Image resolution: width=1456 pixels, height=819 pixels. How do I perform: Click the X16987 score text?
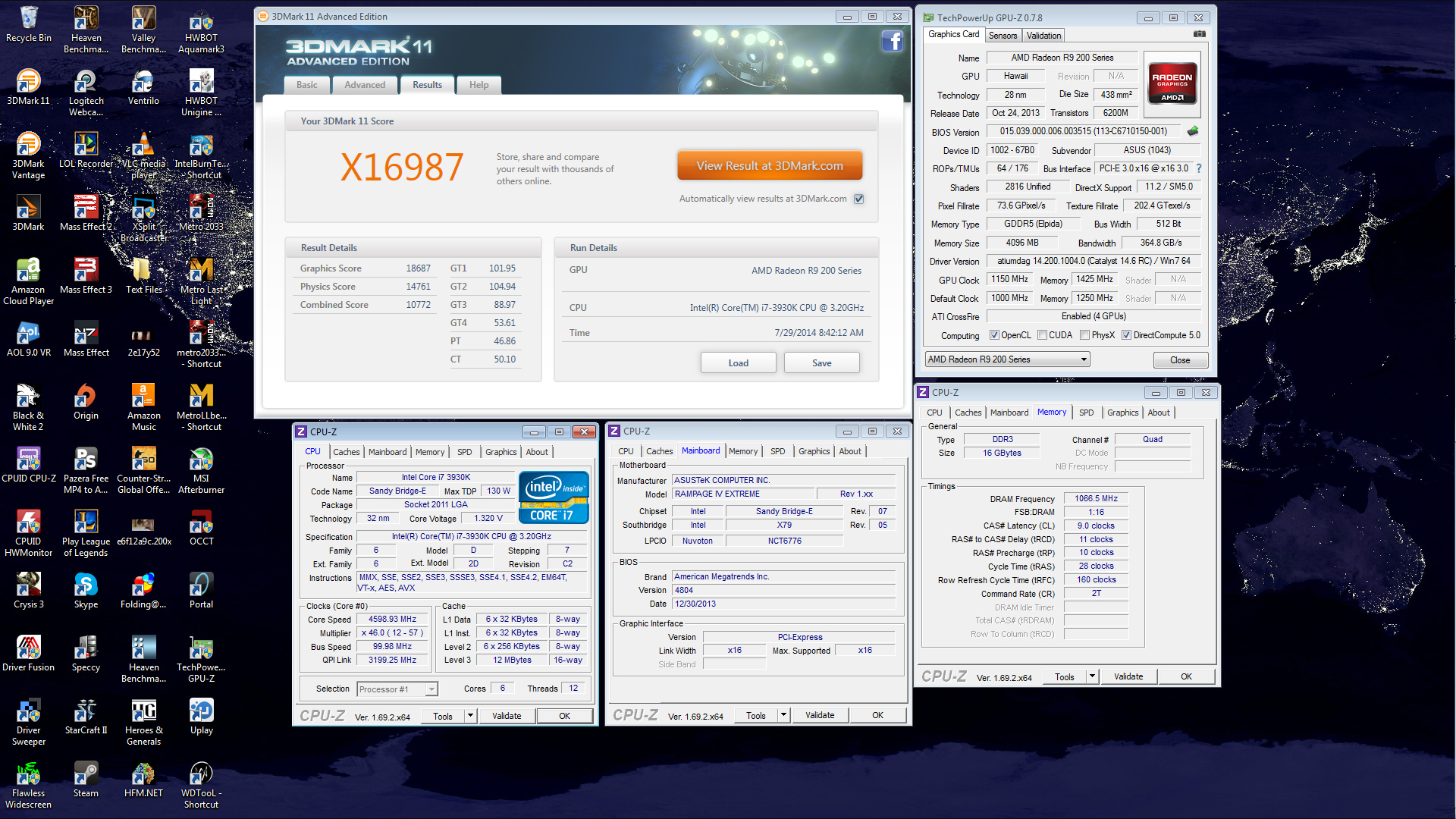pos(402,168)
